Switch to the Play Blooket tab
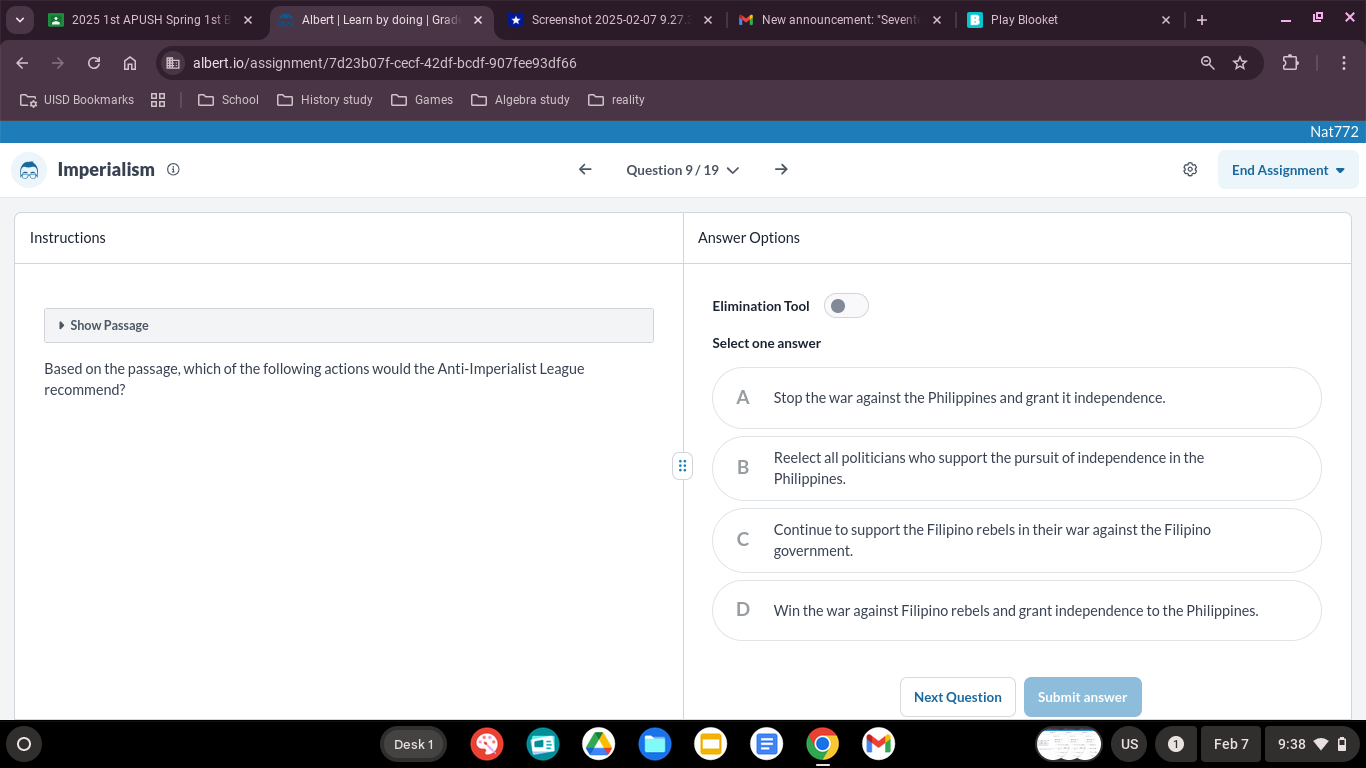Viewport: 1366px width, 768px height. click(1070, 20)
